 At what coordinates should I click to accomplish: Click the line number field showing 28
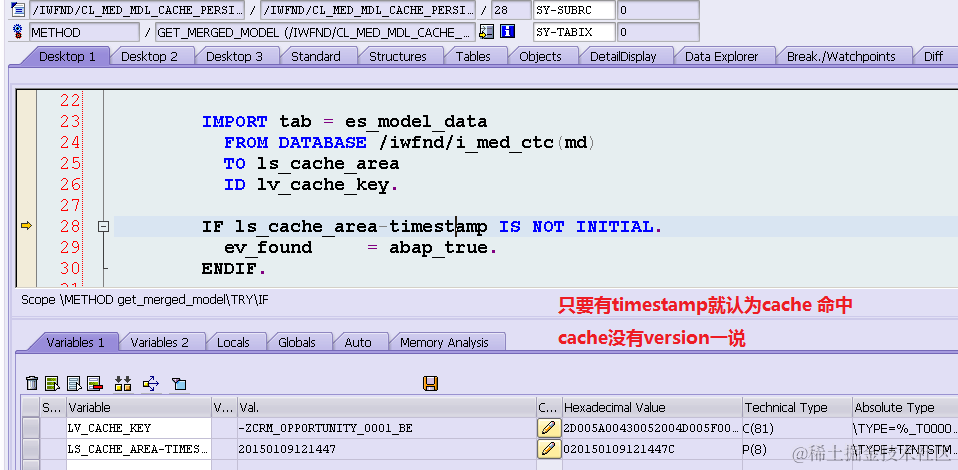click(511, 10)
